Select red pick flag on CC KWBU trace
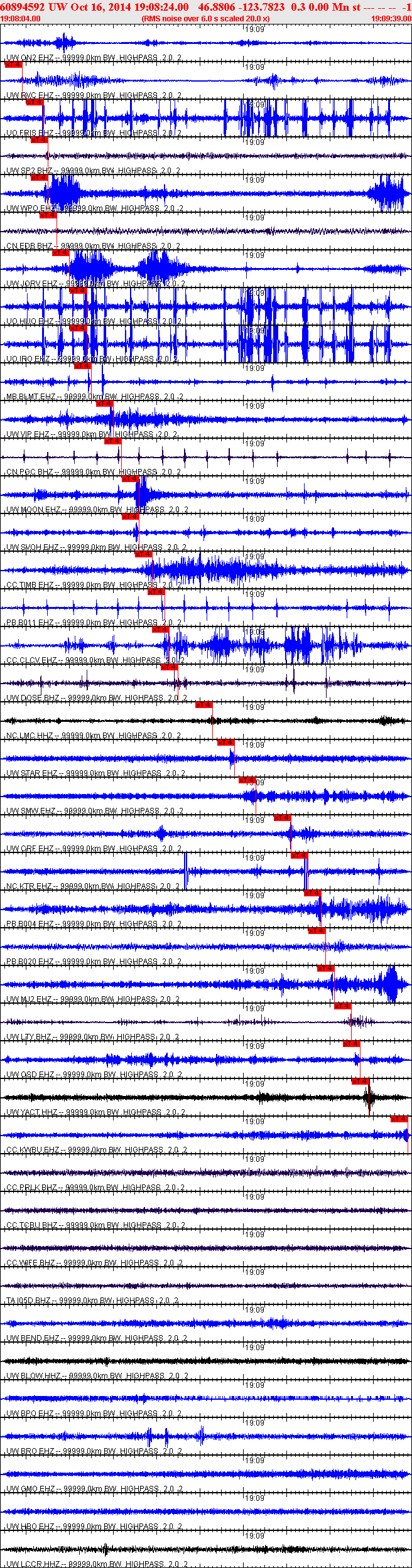The height and width of the screenshot is (1568, 412). coord(399,1119)
